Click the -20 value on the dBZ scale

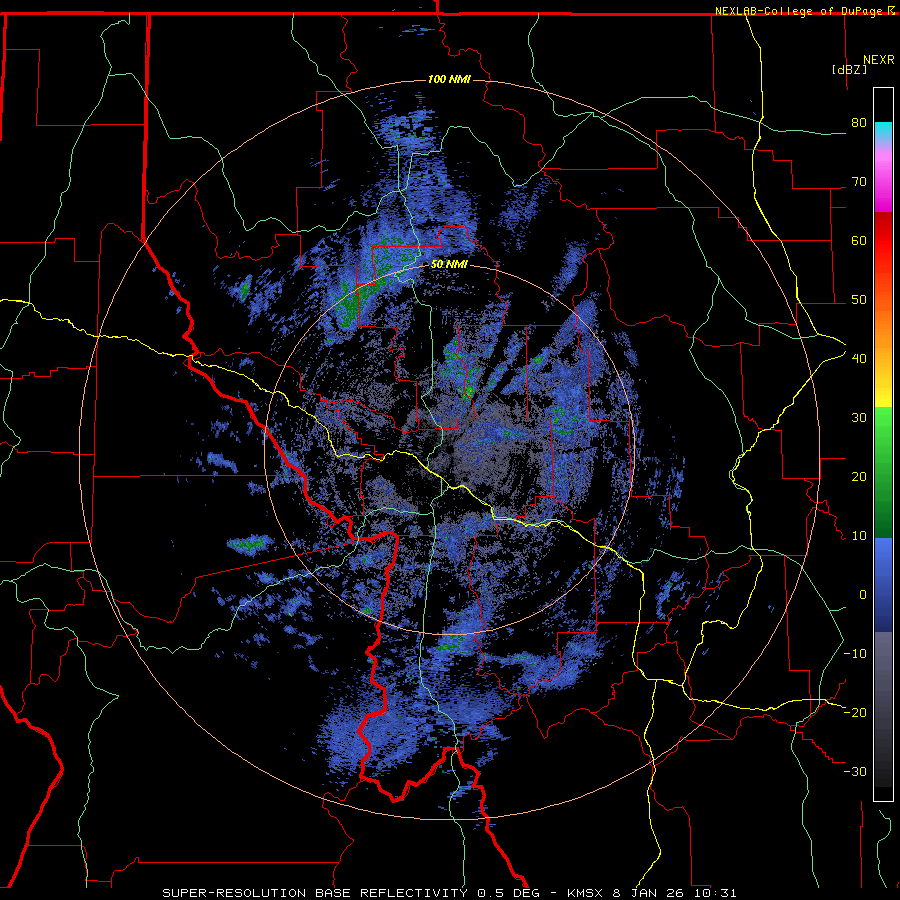tap(855, 712)
